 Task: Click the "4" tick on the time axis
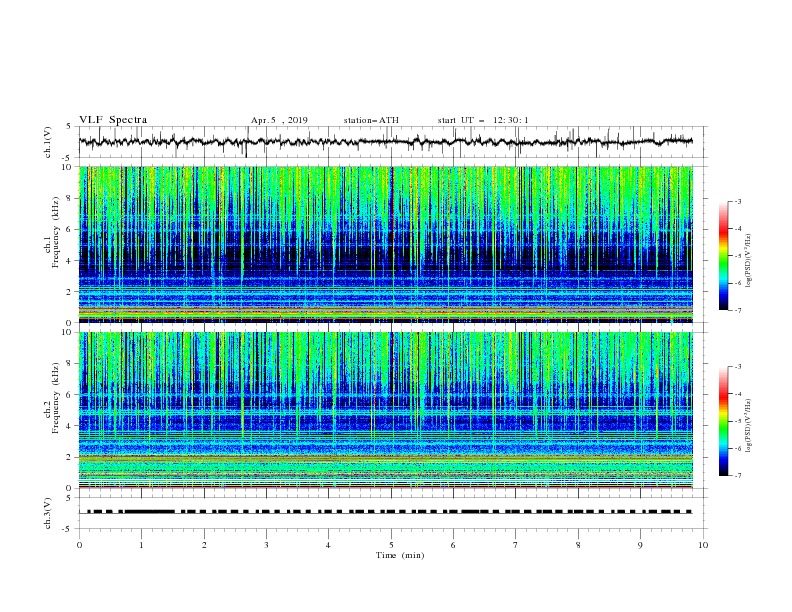(328, 545)
